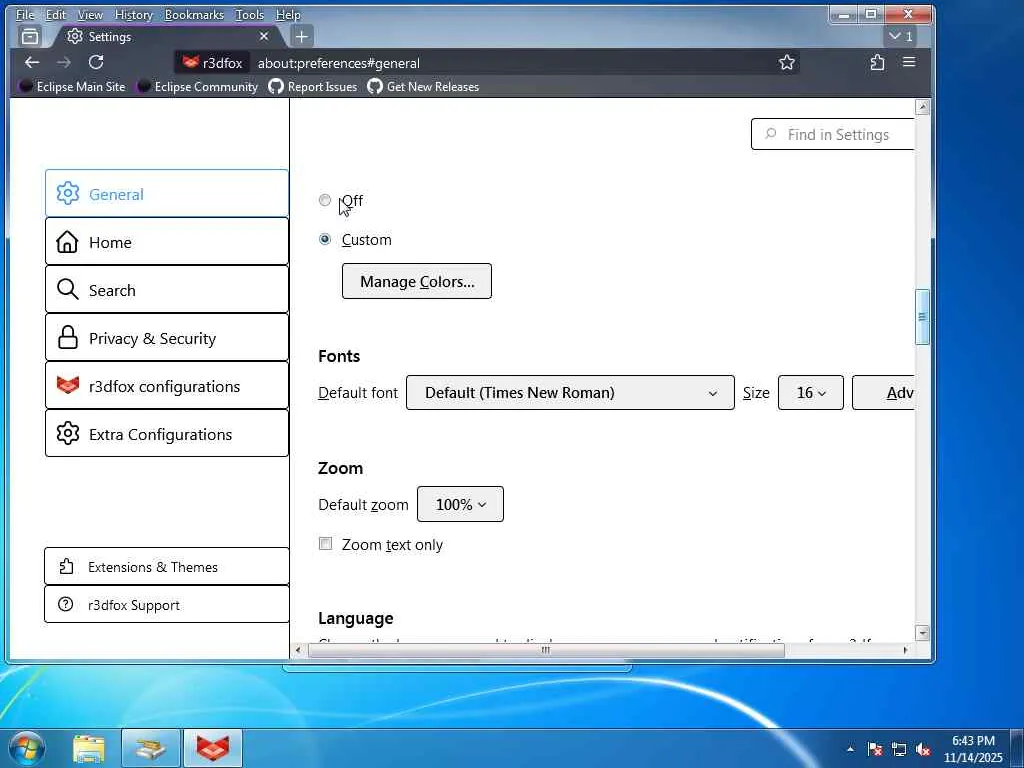This screenshot has height=768, width=1024.
Task: Open the File menu
Action: tap(25, 14)
